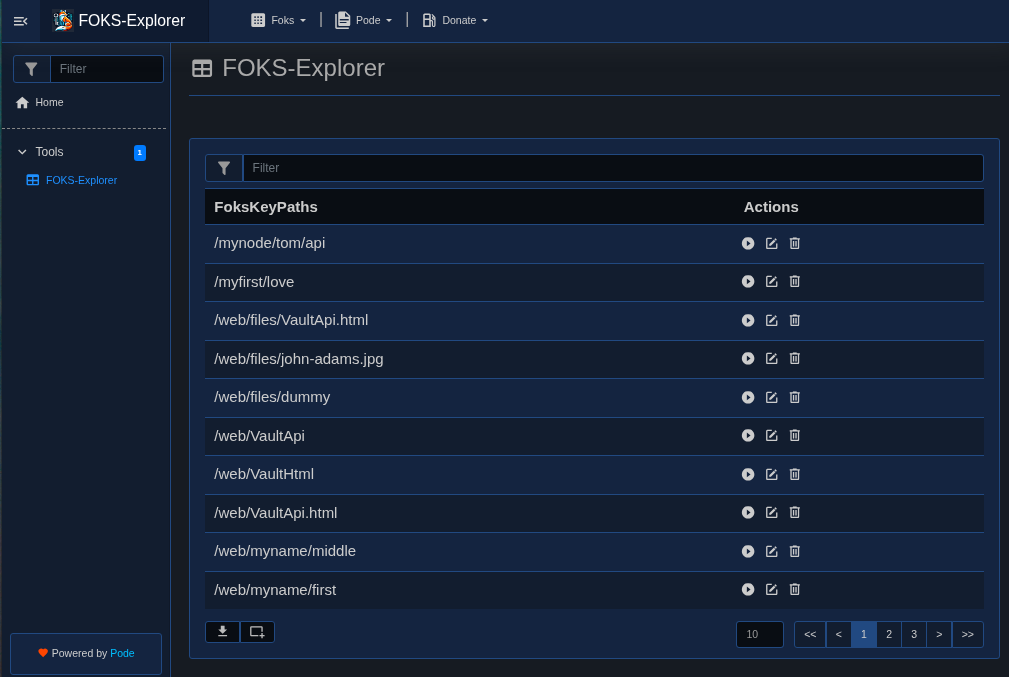Click the play icon for /mynode/tom/api

click(x=748, y=243)
